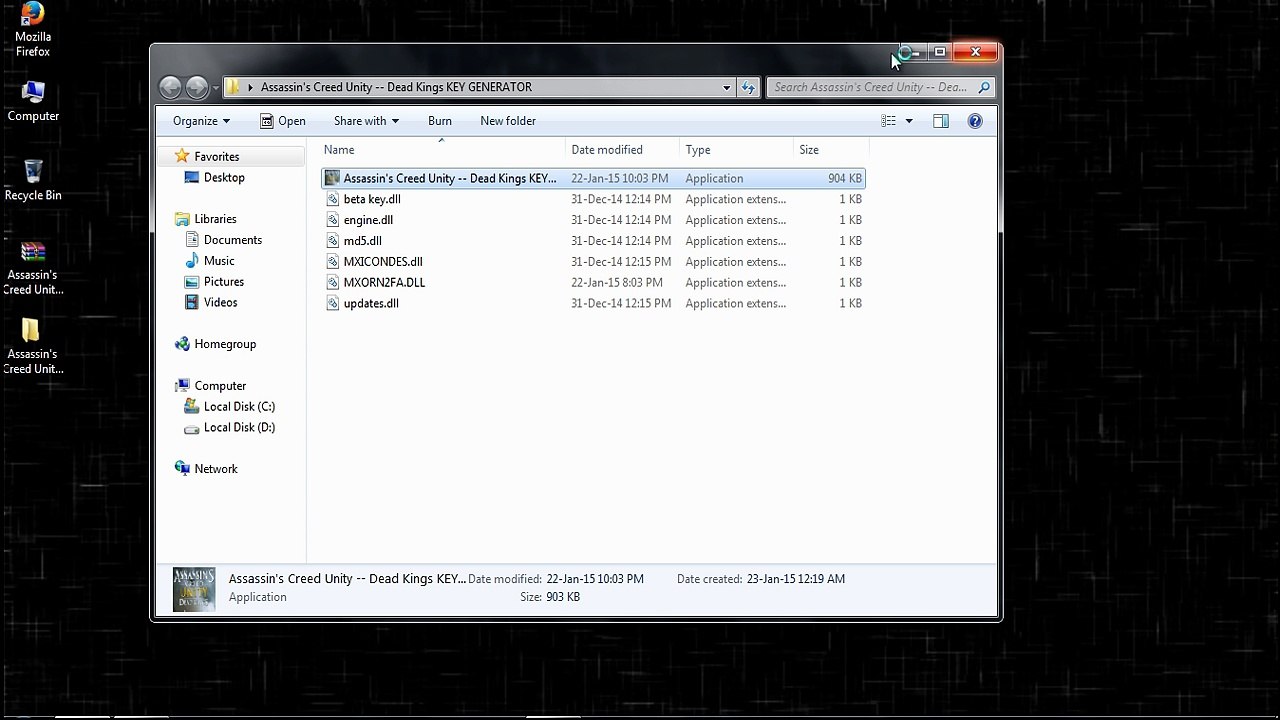Close the Explorer window
The height and width of the screenshot is (720, 1280).
[975, 52]
